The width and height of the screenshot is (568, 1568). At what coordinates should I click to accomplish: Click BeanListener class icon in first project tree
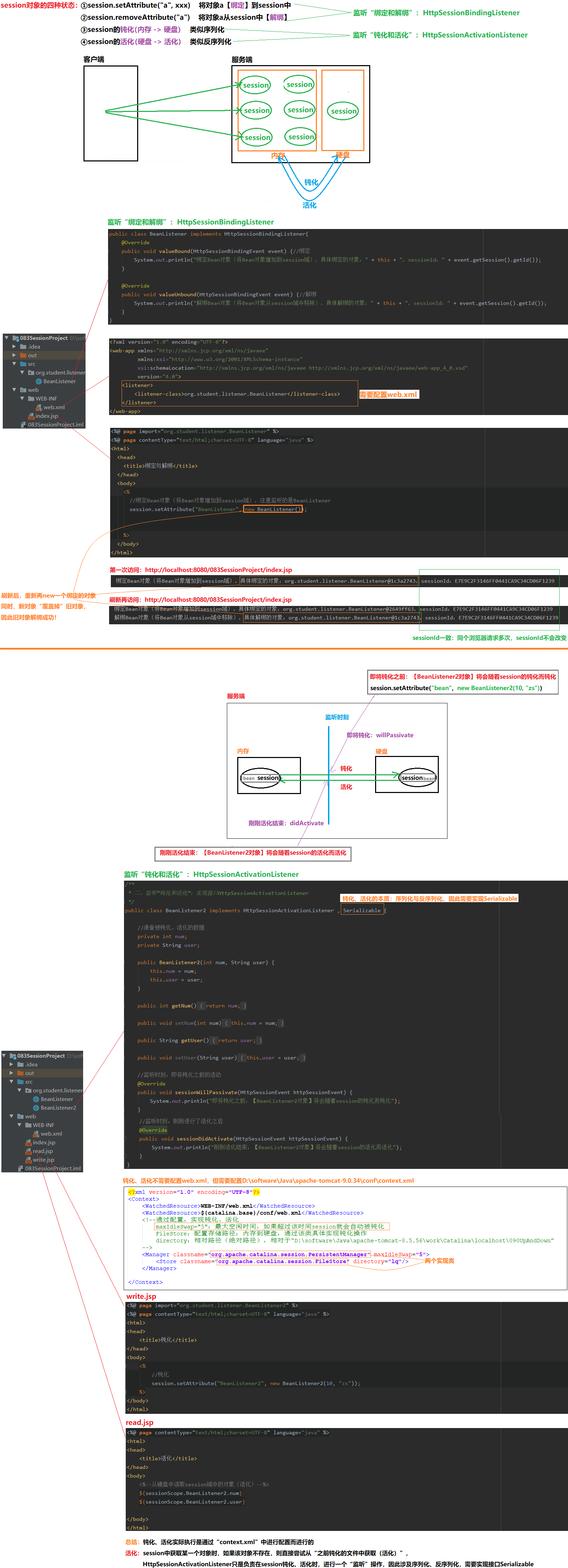point(38,381)
